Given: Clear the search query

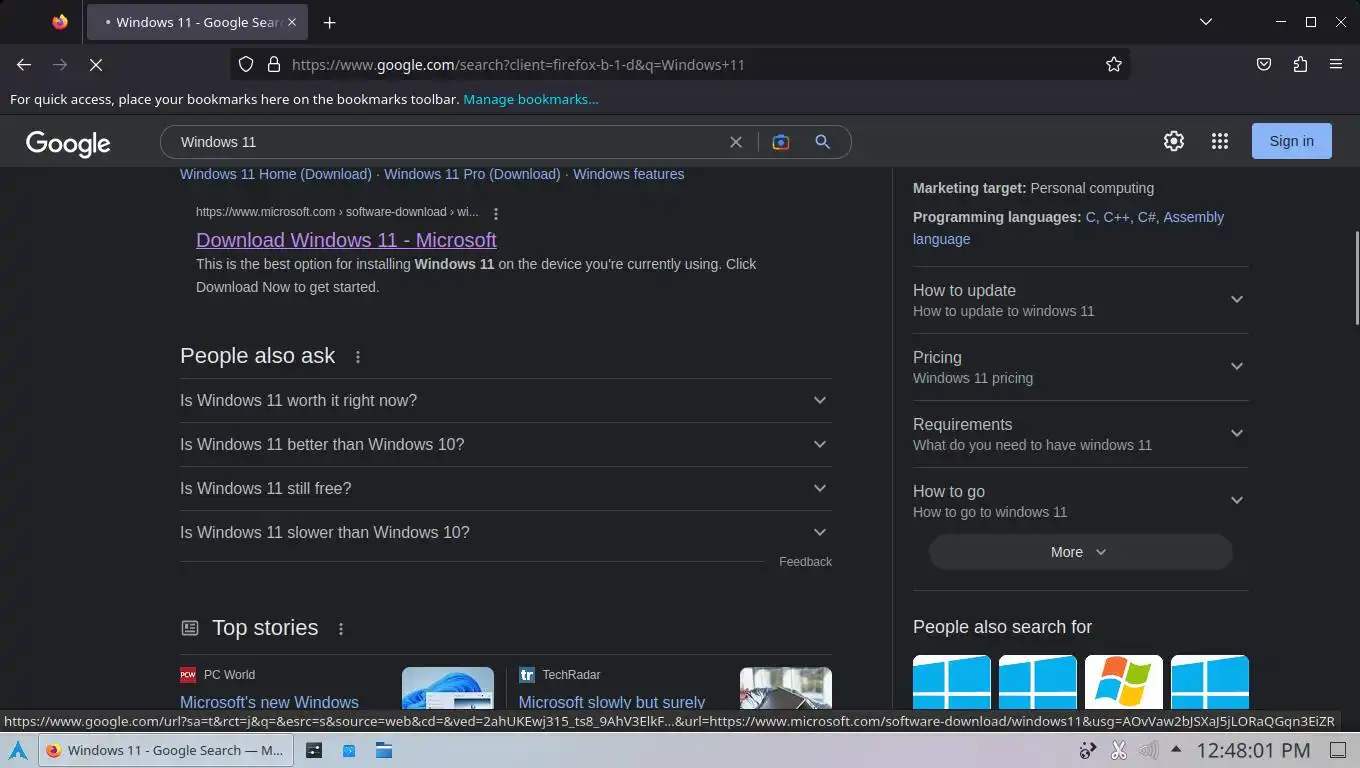Looking at the screenshot, I should click(736, 142).
